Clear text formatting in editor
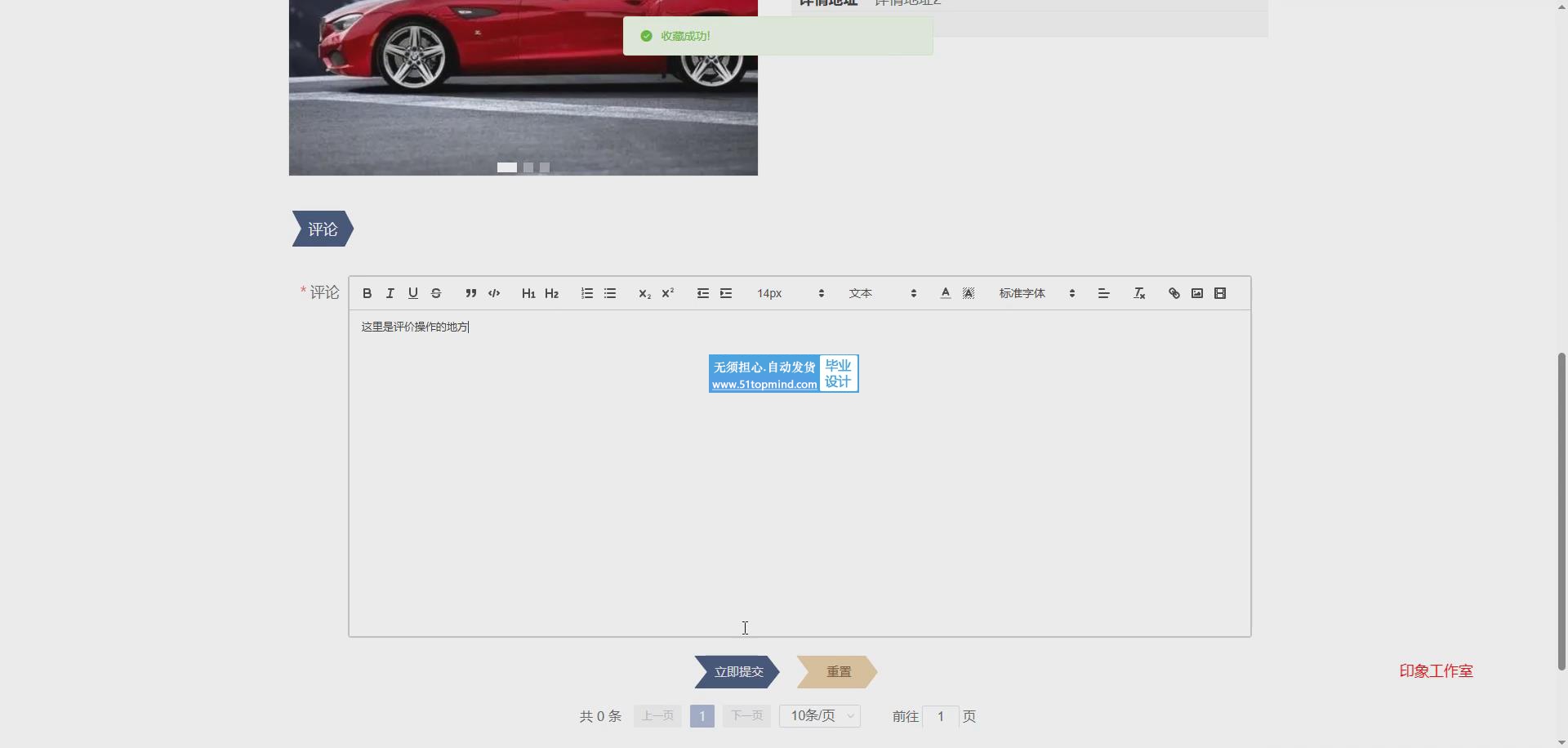Screen dimensions: 1568x748 point(1139,293)
